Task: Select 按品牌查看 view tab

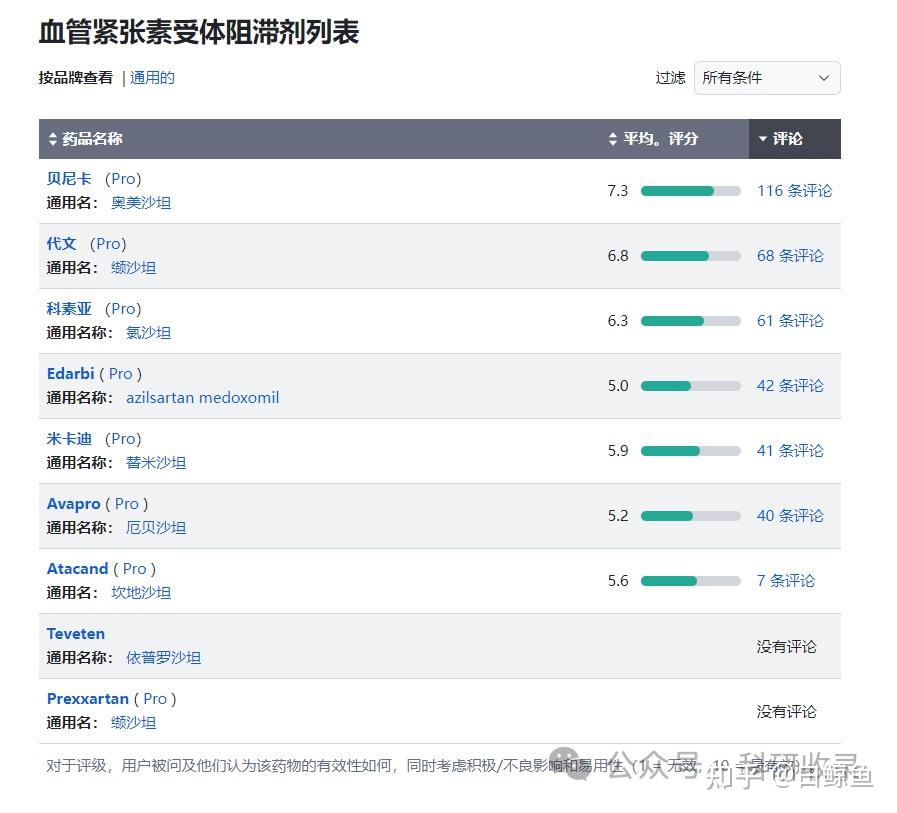Action: tap(76, 78)
